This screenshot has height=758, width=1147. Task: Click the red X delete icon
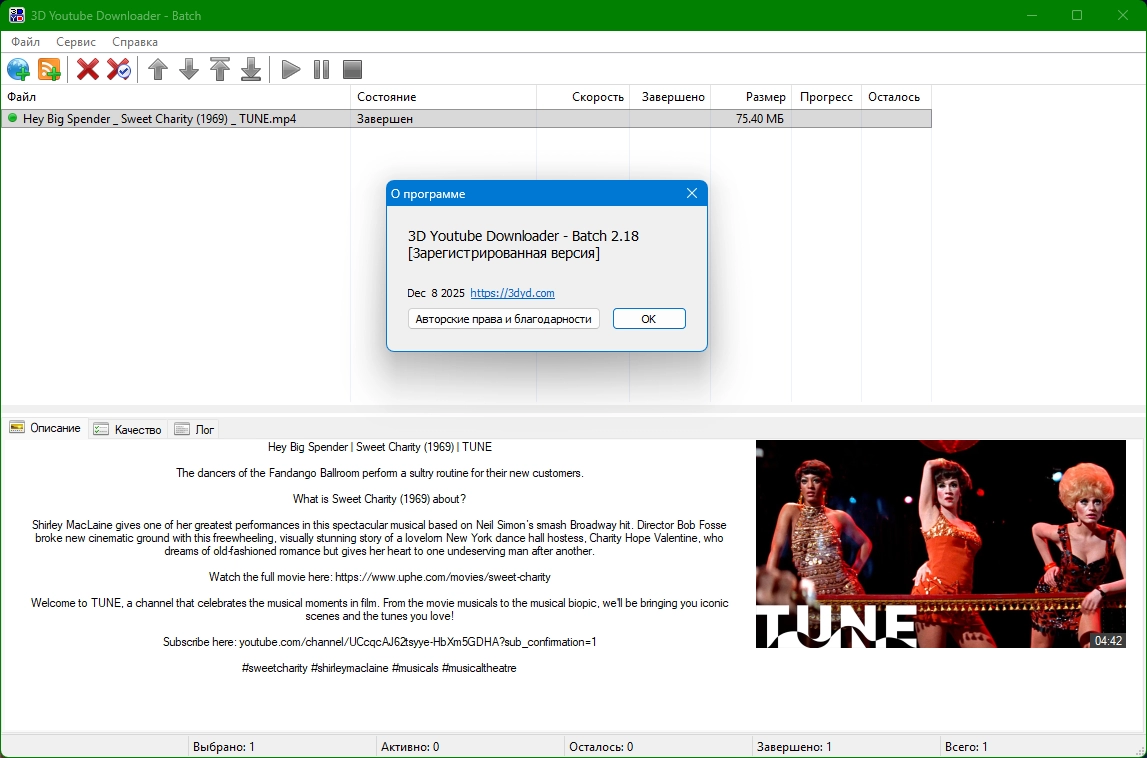click(x=88, y=70)
